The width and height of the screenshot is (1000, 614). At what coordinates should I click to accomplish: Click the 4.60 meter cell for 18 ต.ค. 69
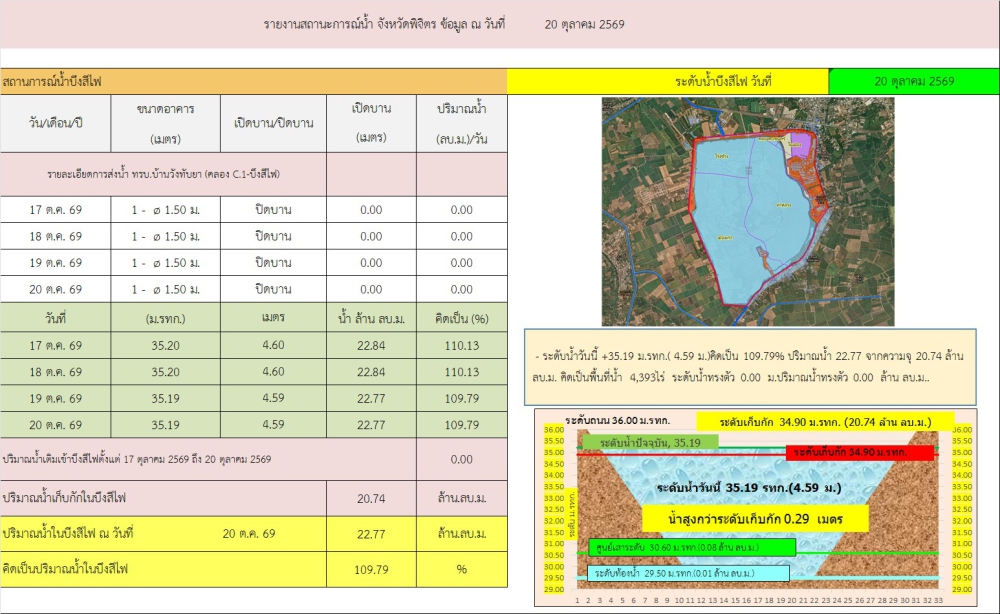(x=274, y=372)
